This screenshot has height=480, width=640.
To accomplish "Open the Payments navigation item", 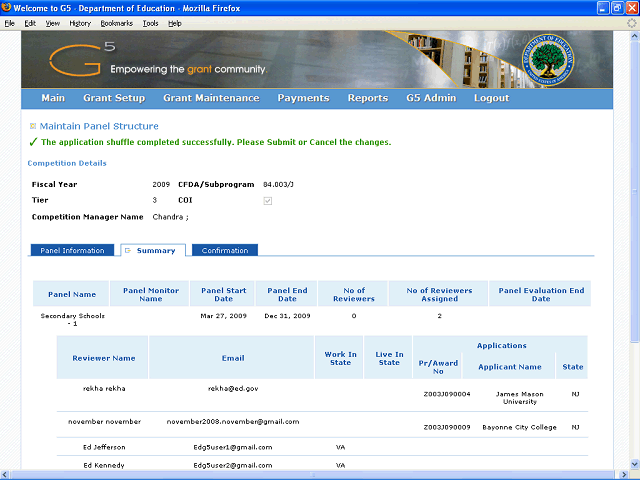I will click(303, 98).
